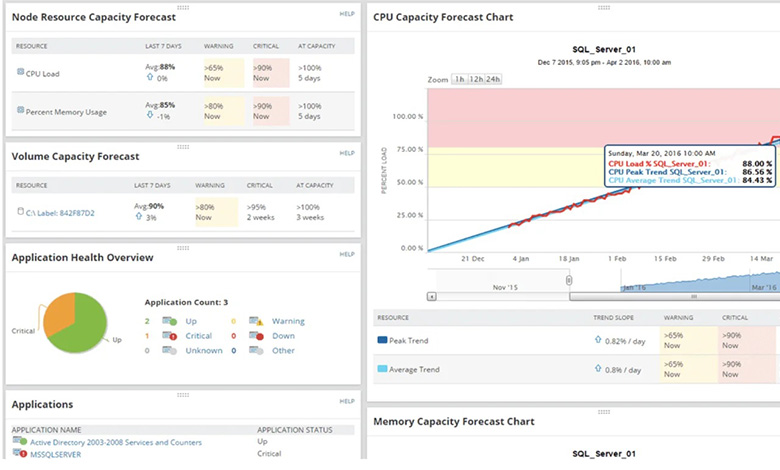Screen dimensions: 780x470
Task: Click the down arrow beside memory -1%
Action: (x=150, y=115)
